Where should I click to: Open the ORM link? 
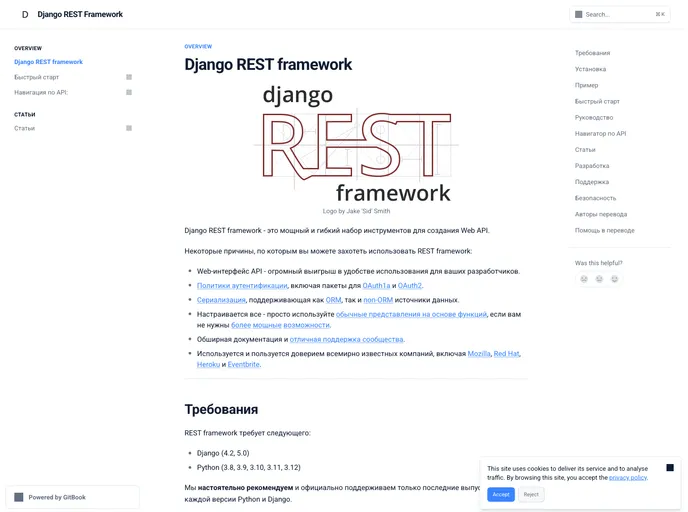[333, 300]
